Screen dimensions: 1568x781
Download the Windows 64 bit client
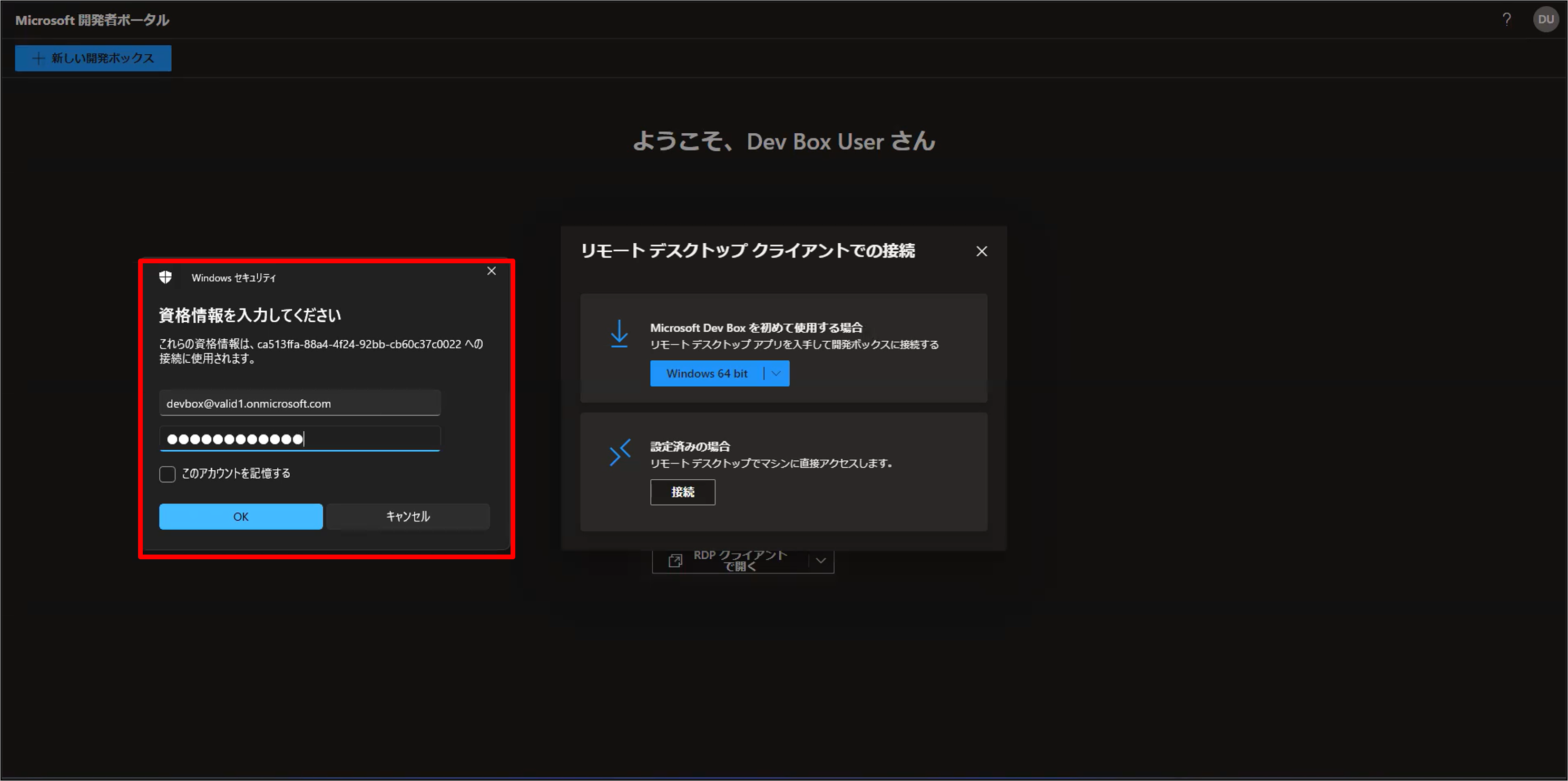[706, 373]
